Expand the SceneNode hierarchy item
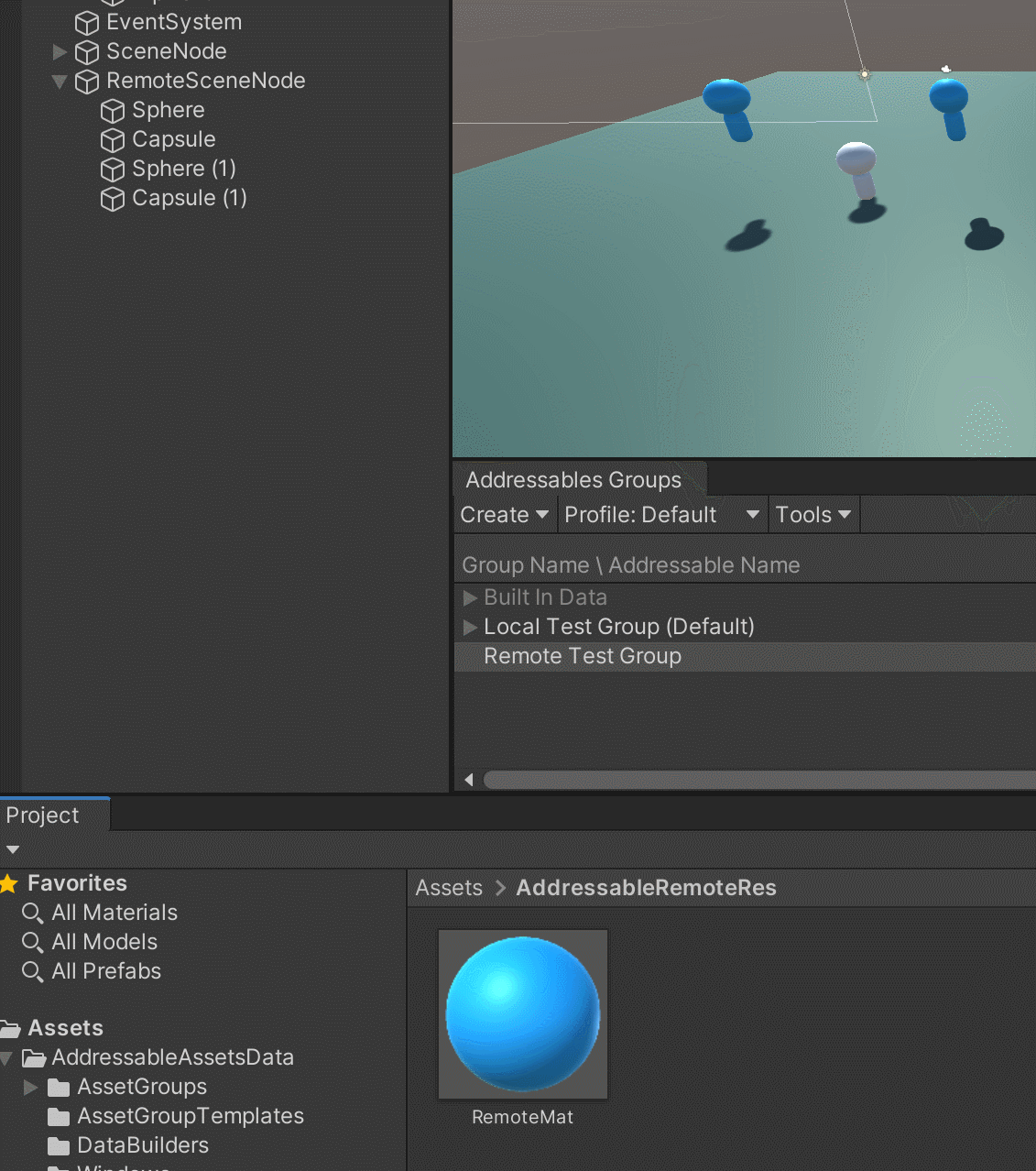Screen dimensions: 1036x1171 (60, 51)
